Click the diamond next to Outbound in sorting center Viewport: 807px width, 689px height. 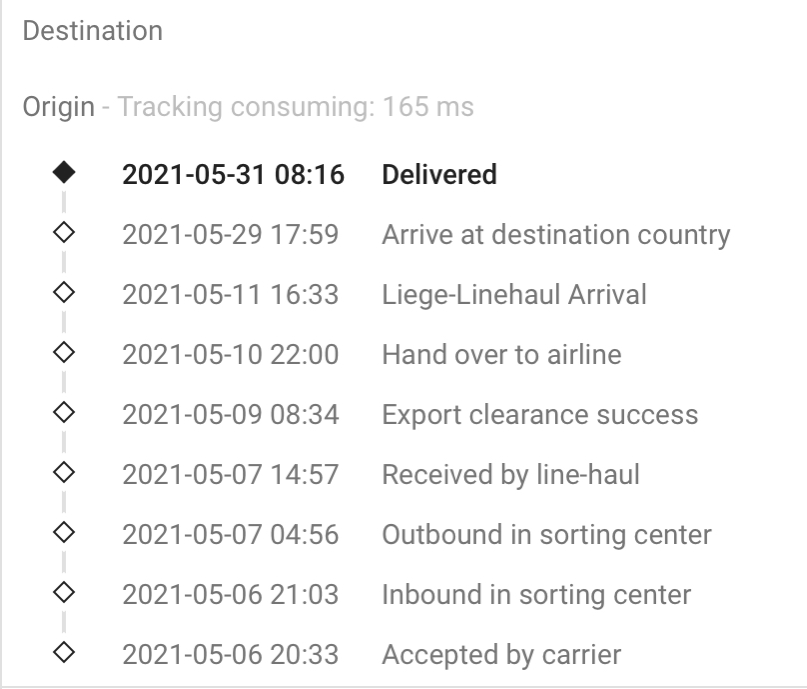tap(64, 534)
